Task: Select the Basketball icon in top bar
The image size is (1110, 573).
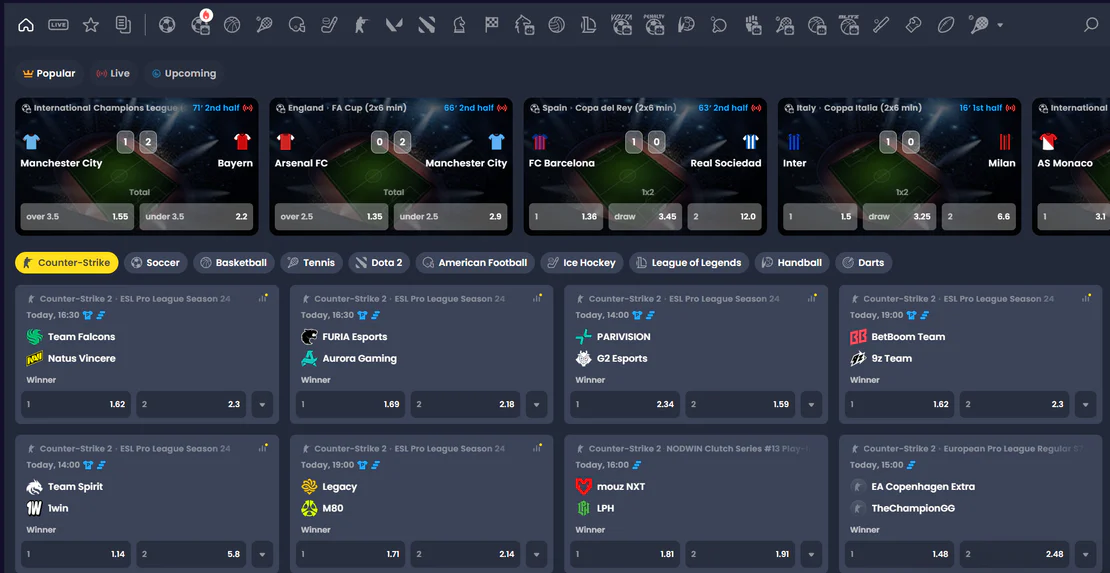Action: click(232, 25)
